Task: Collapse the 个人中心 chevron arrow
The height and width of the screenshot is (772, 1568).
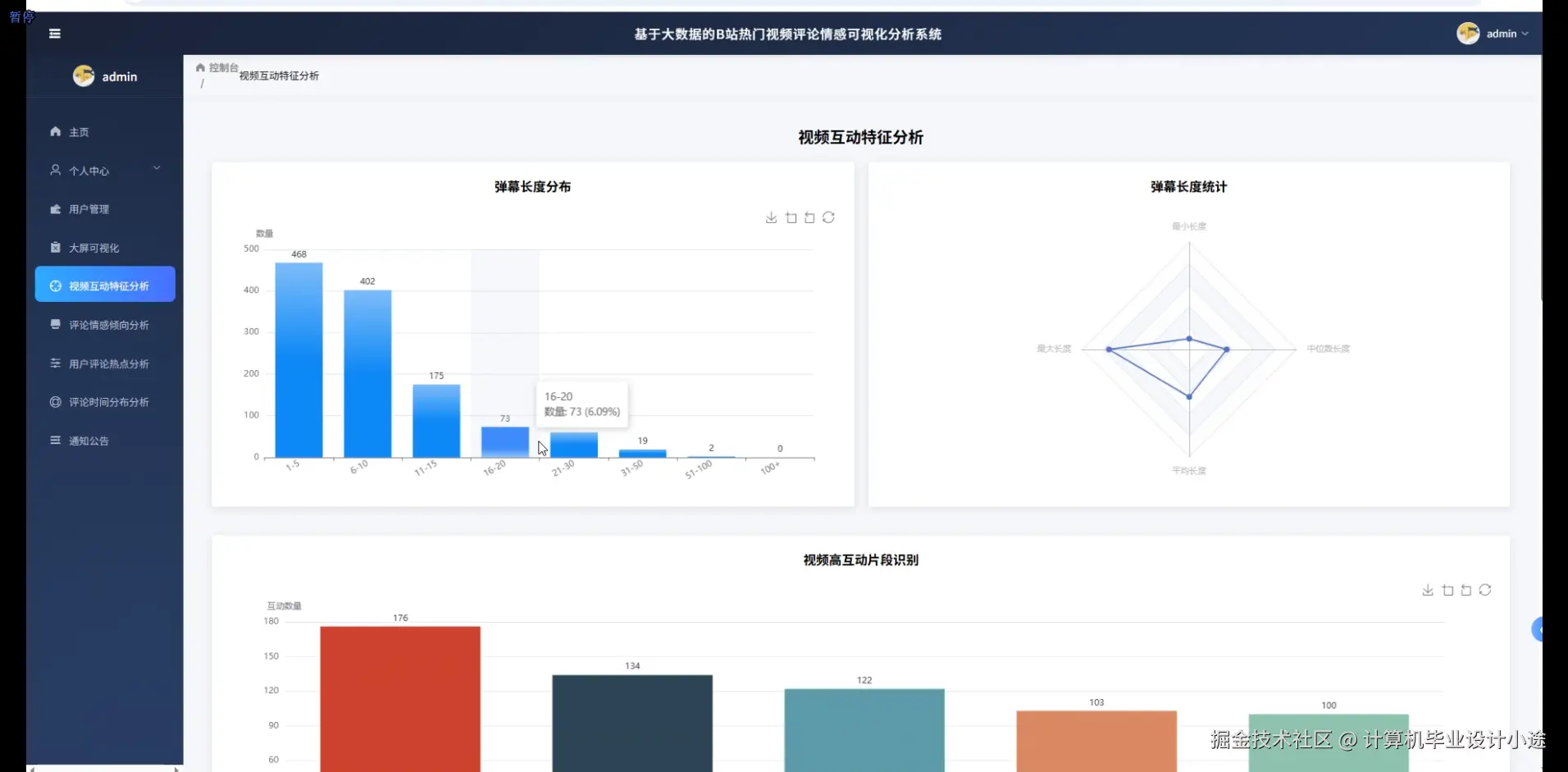Action: pos(157,168)
